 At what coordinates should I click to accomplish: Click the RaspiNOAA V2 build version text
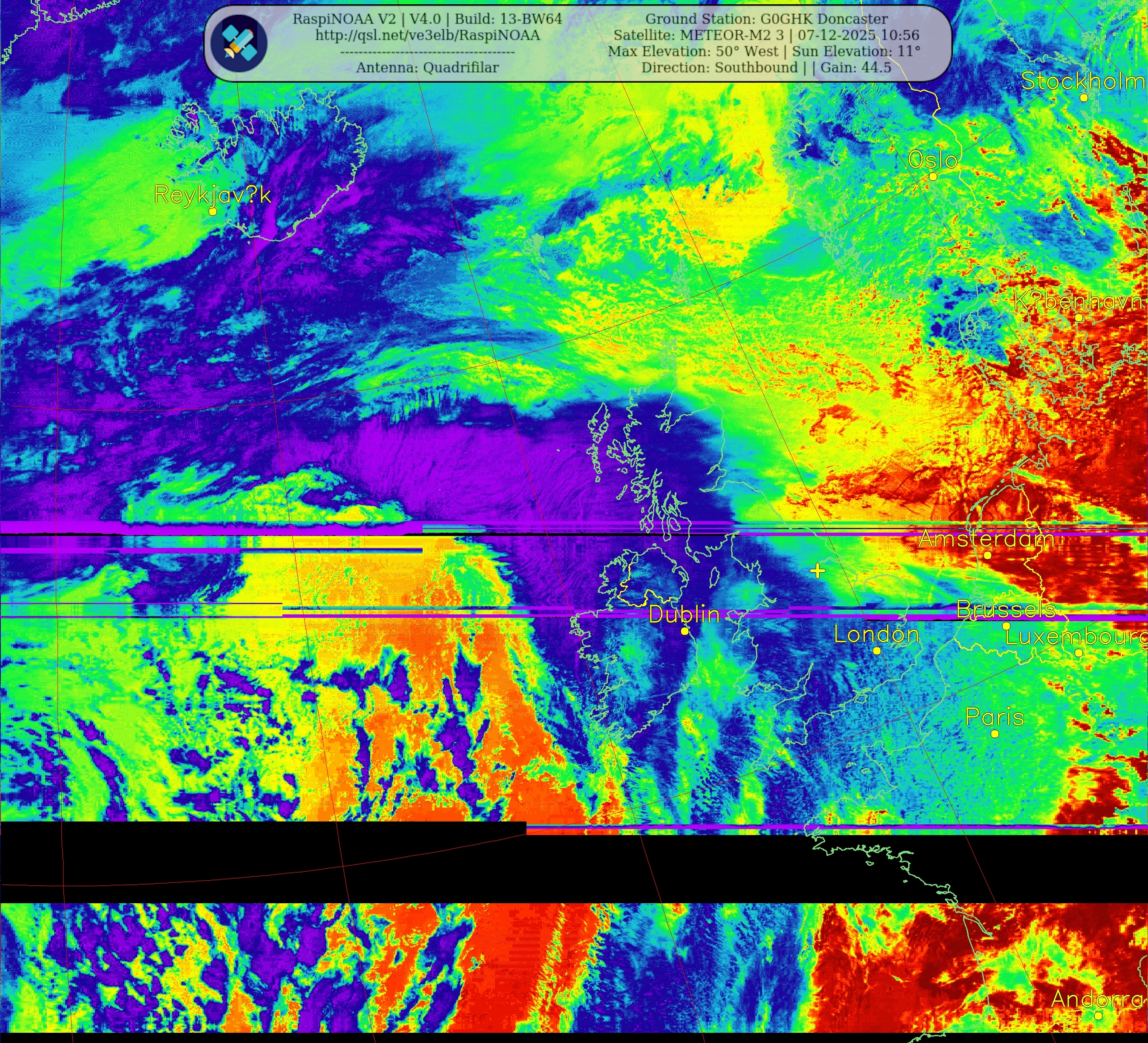click(427, 19)
